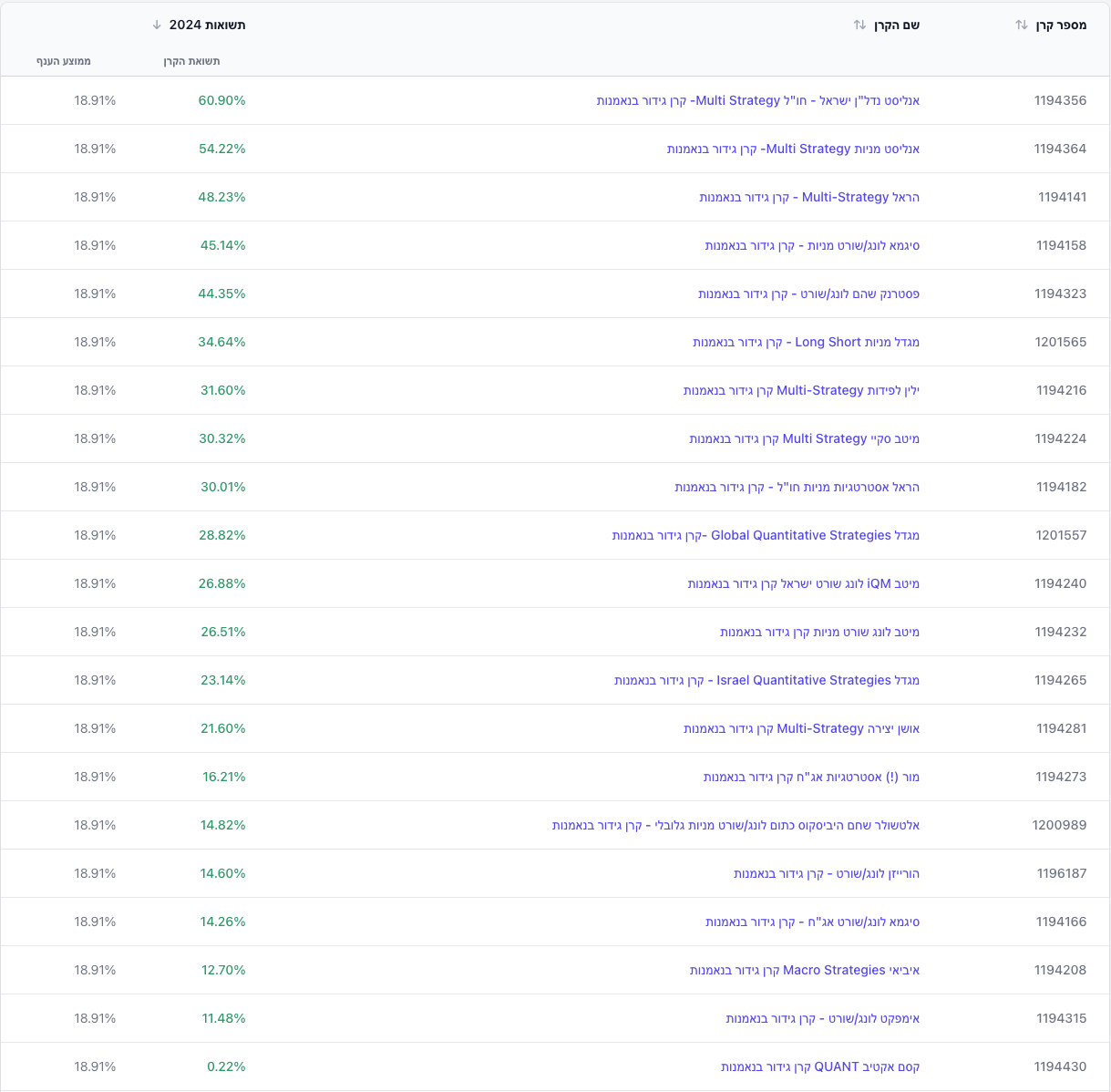The height and width of the screenshot is (1092, 1111).
Task: Sort by the תשואות 2024 column header
Action: pos(207,25)
